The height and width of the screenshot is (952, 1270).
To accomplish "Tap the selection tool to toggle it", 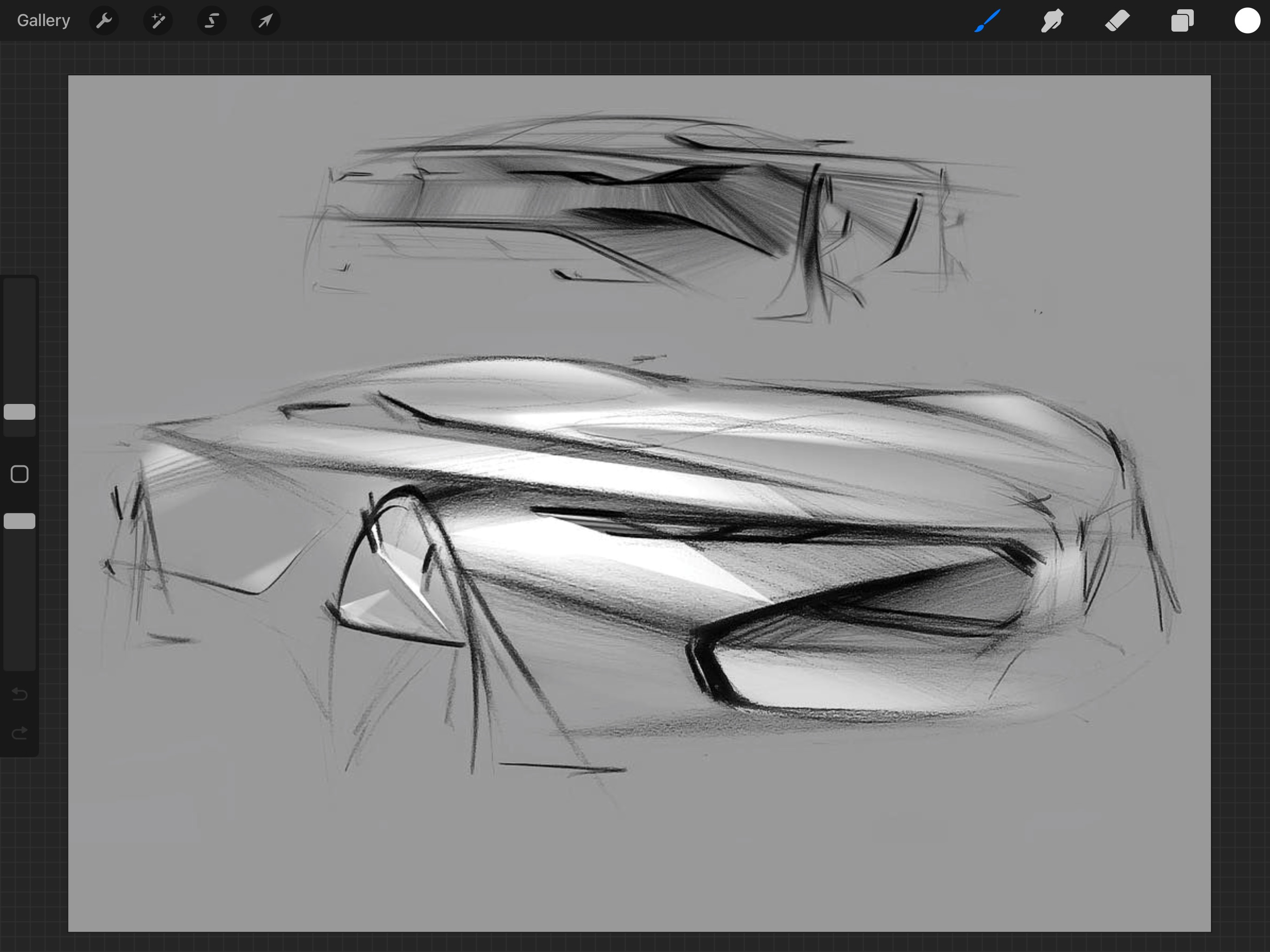I will (212, 20).
